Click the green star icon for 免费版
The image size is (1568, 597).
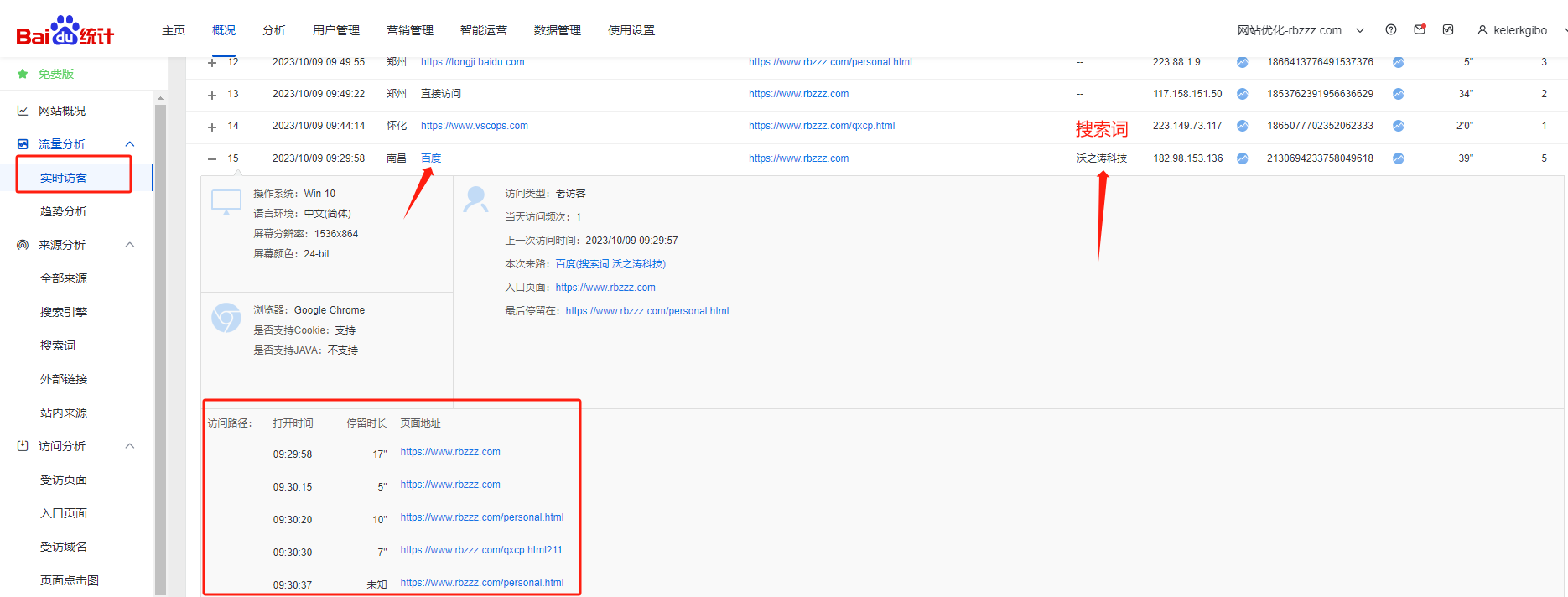pyautogui.click(x=23, y=74)
